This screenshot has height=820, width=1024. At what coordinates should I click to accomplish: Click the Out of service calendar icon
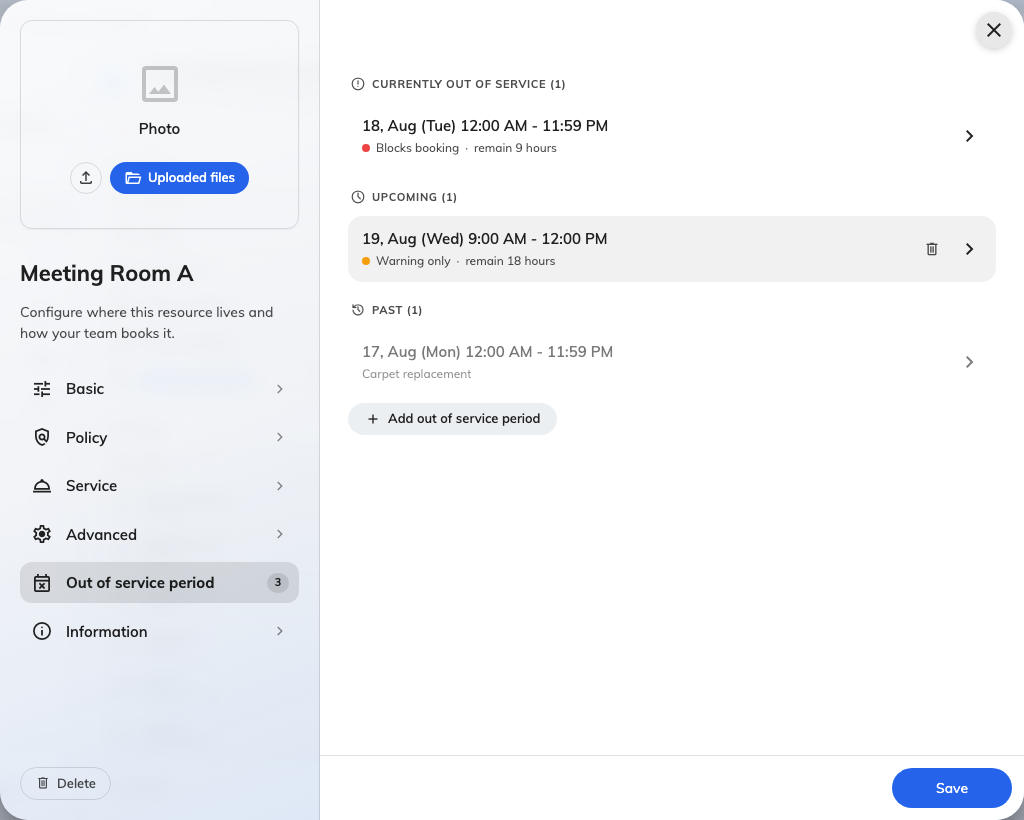tap(42, 583)
